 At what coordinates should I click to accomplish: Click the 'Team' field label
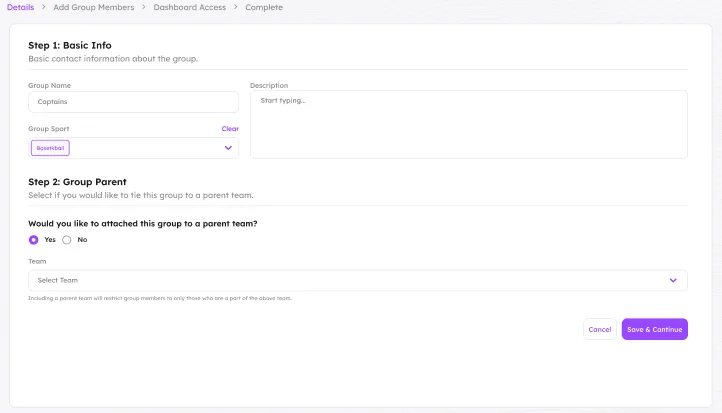pyautogui.click(x=37, y=261)
